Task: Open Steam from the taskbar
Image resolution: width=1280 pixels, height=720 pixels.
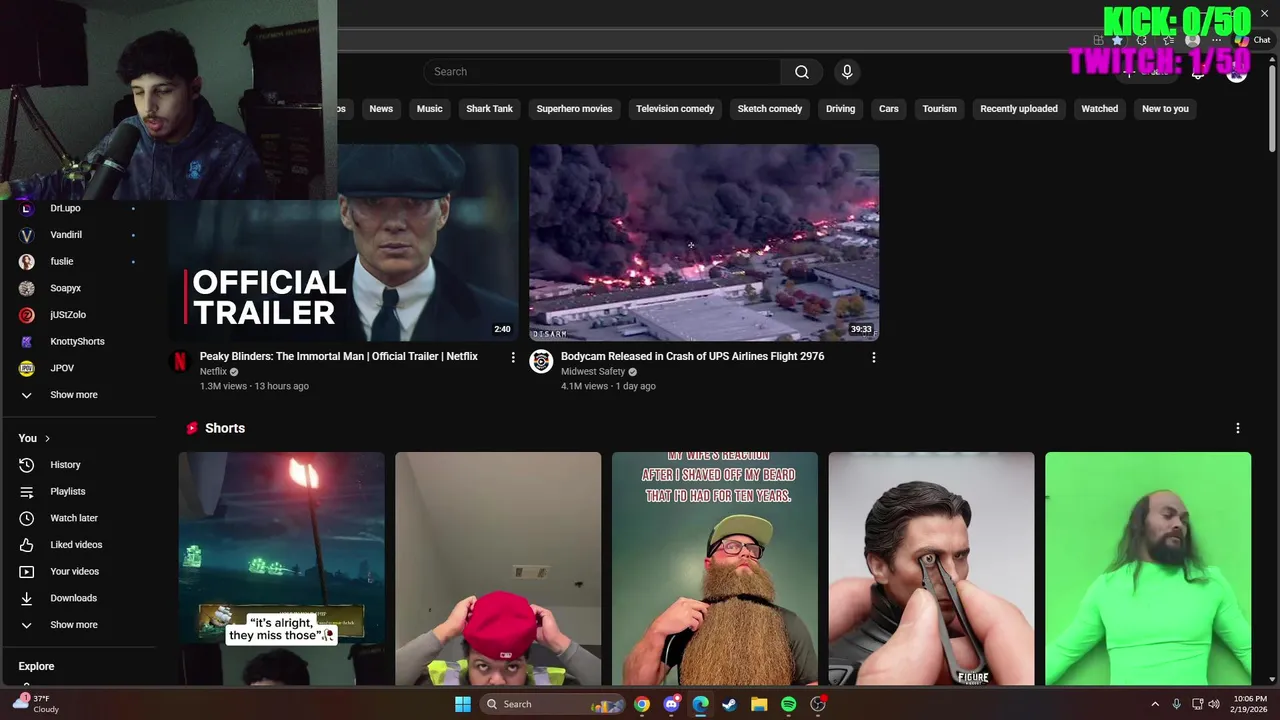Action: coord(730,704)
